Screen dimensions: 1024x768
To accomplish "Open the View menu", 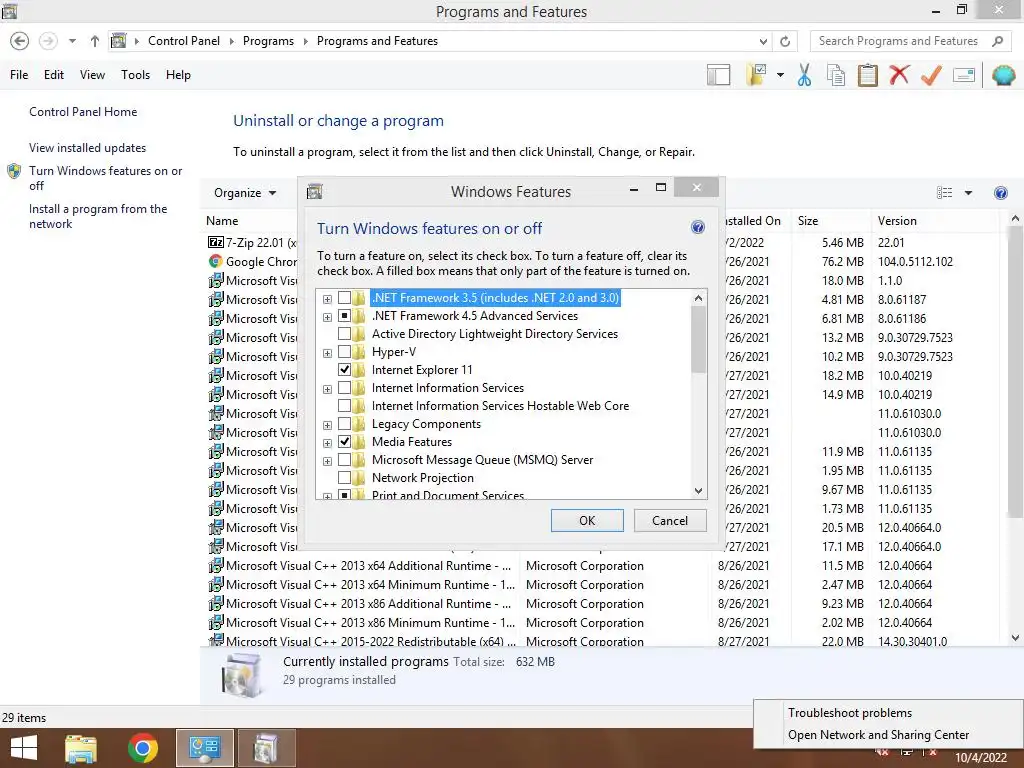I will click(92, 74).
